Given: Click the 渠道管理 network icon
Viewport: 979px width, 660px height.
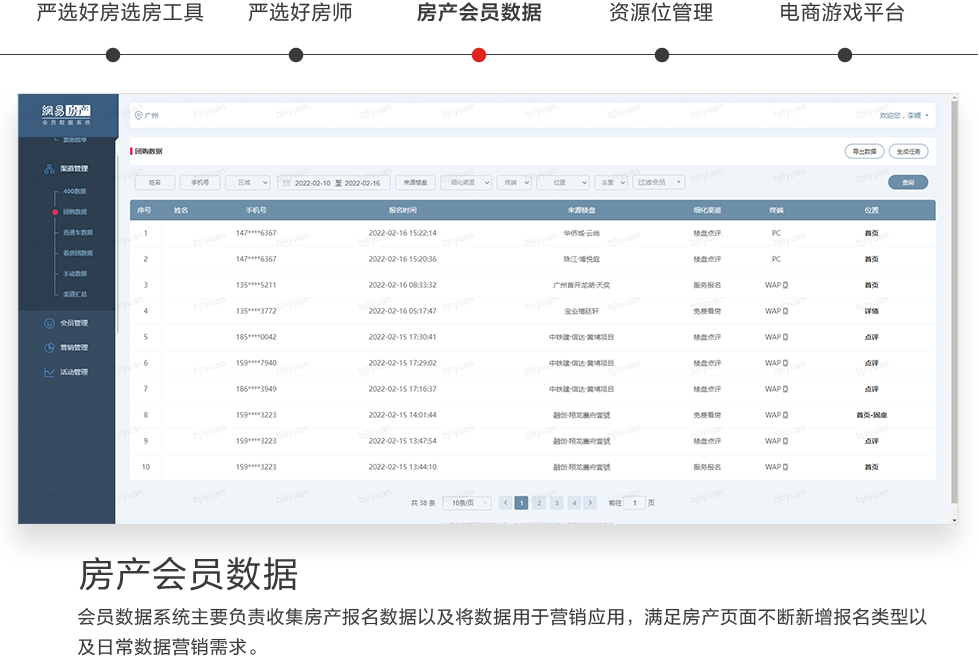Looking at the screenshot, I should pyautogui.click(x=49, y=169).
